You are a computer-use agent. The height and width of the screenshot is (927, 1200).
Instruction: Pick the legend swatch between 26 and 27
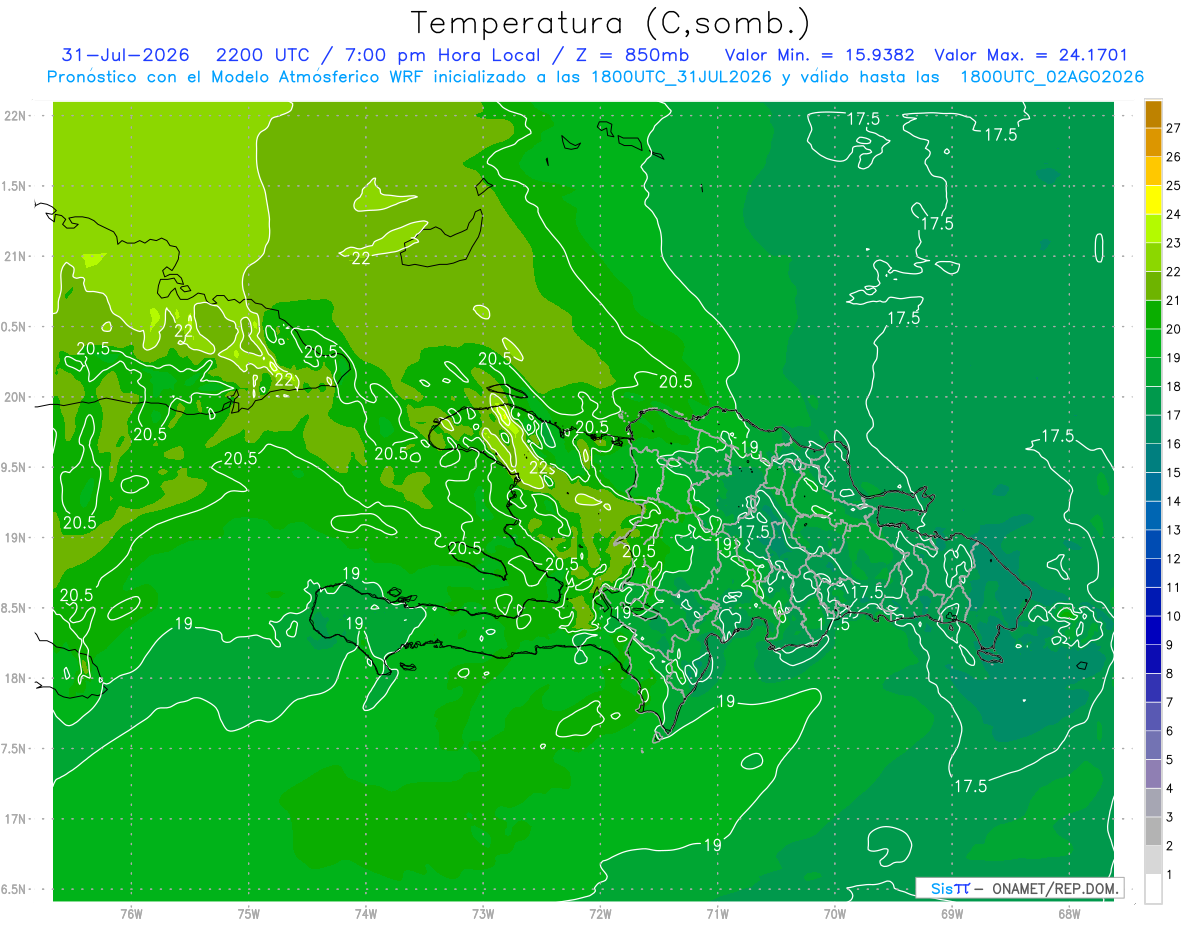(1153, 142)
